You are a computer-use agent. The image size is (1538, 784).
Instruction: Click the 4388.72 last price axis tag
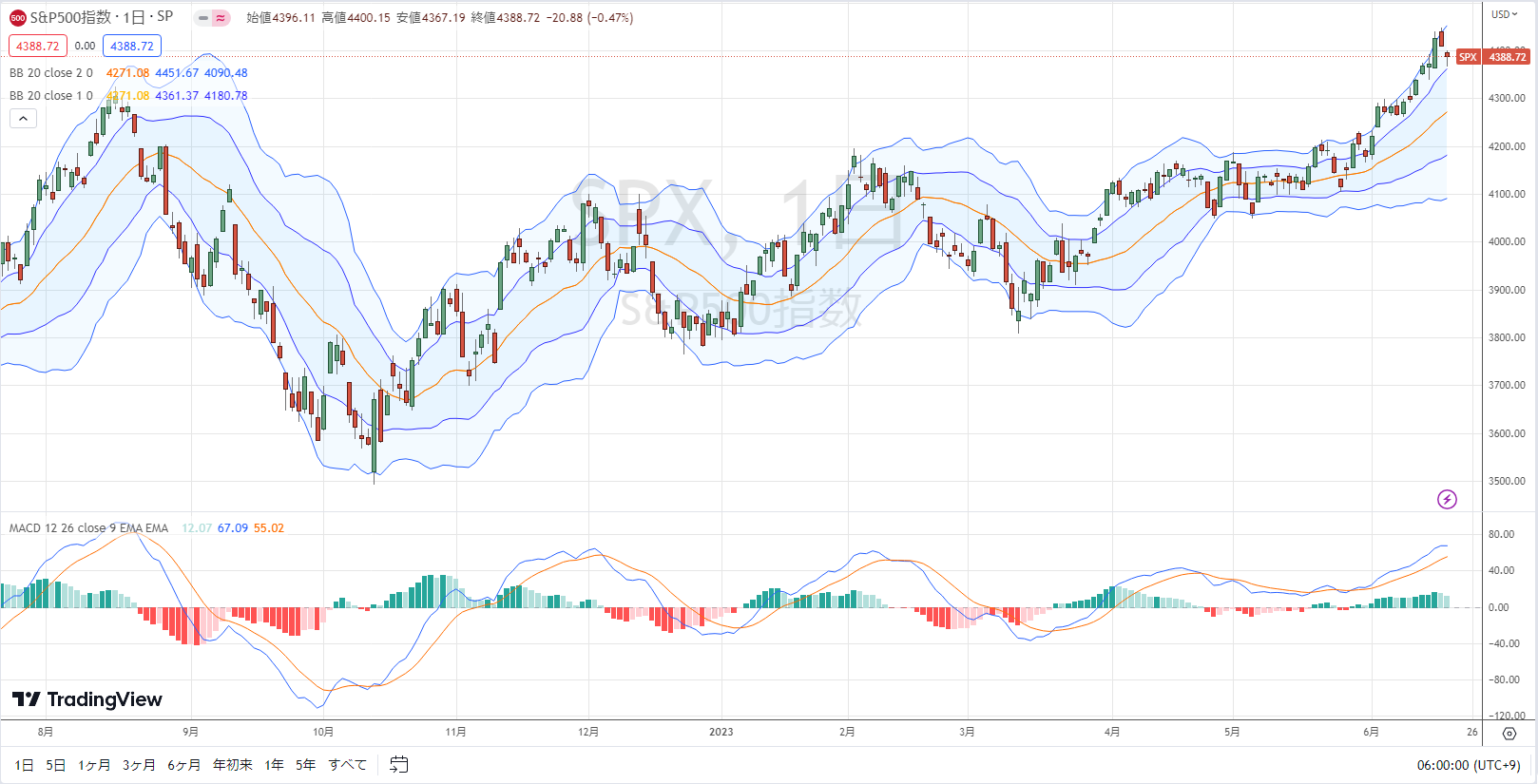[1508, 57]
